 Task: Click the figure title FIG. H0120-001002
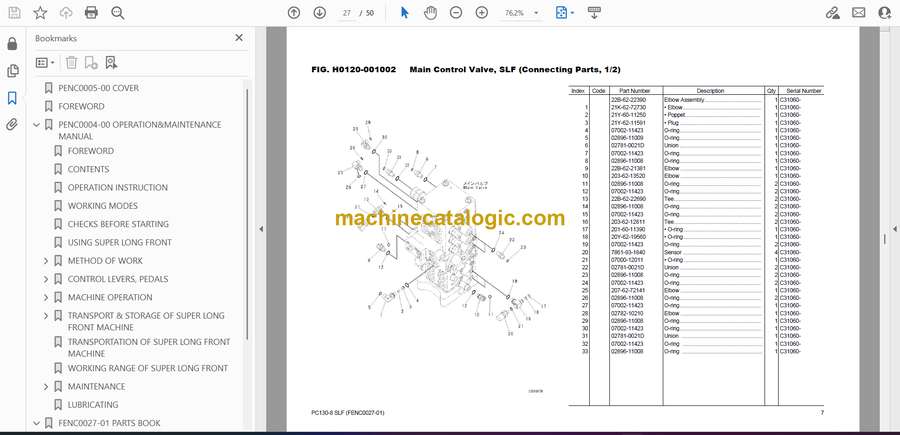click(x=354, y=69)
